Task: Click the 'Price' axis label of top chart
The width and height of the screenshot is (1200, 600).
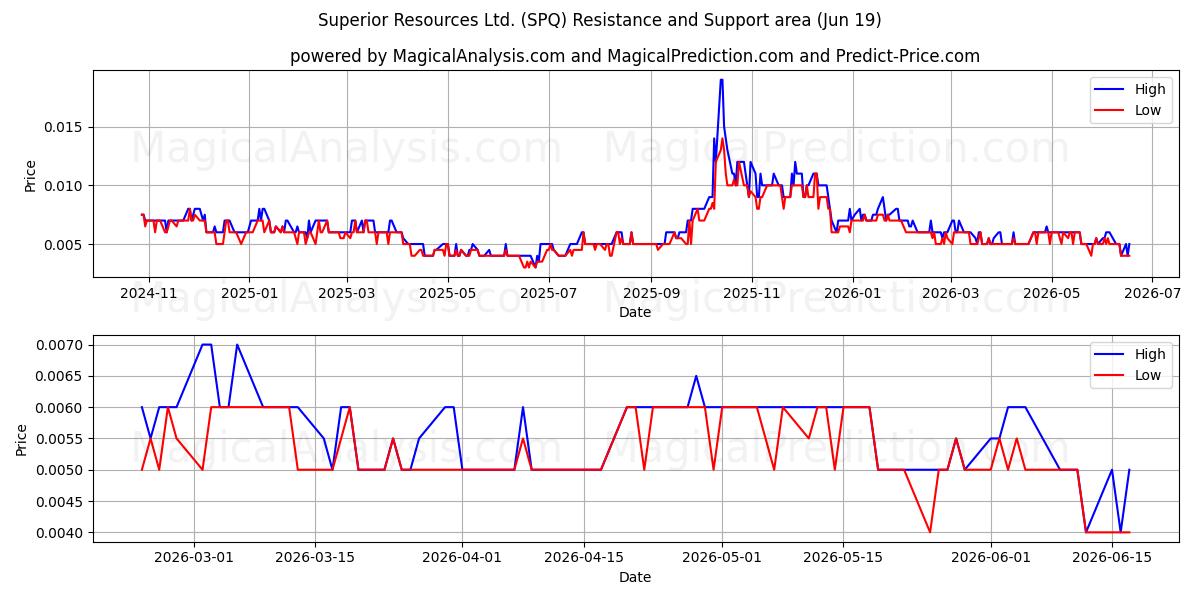Action: click(x=30, y=176)
